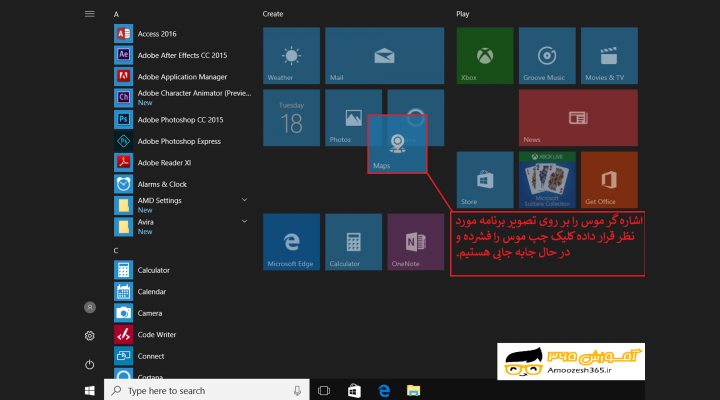The width and height of the screenshot is (720, 400).
Task: Open Store from the taskbar
Action: tap(354, 390)
